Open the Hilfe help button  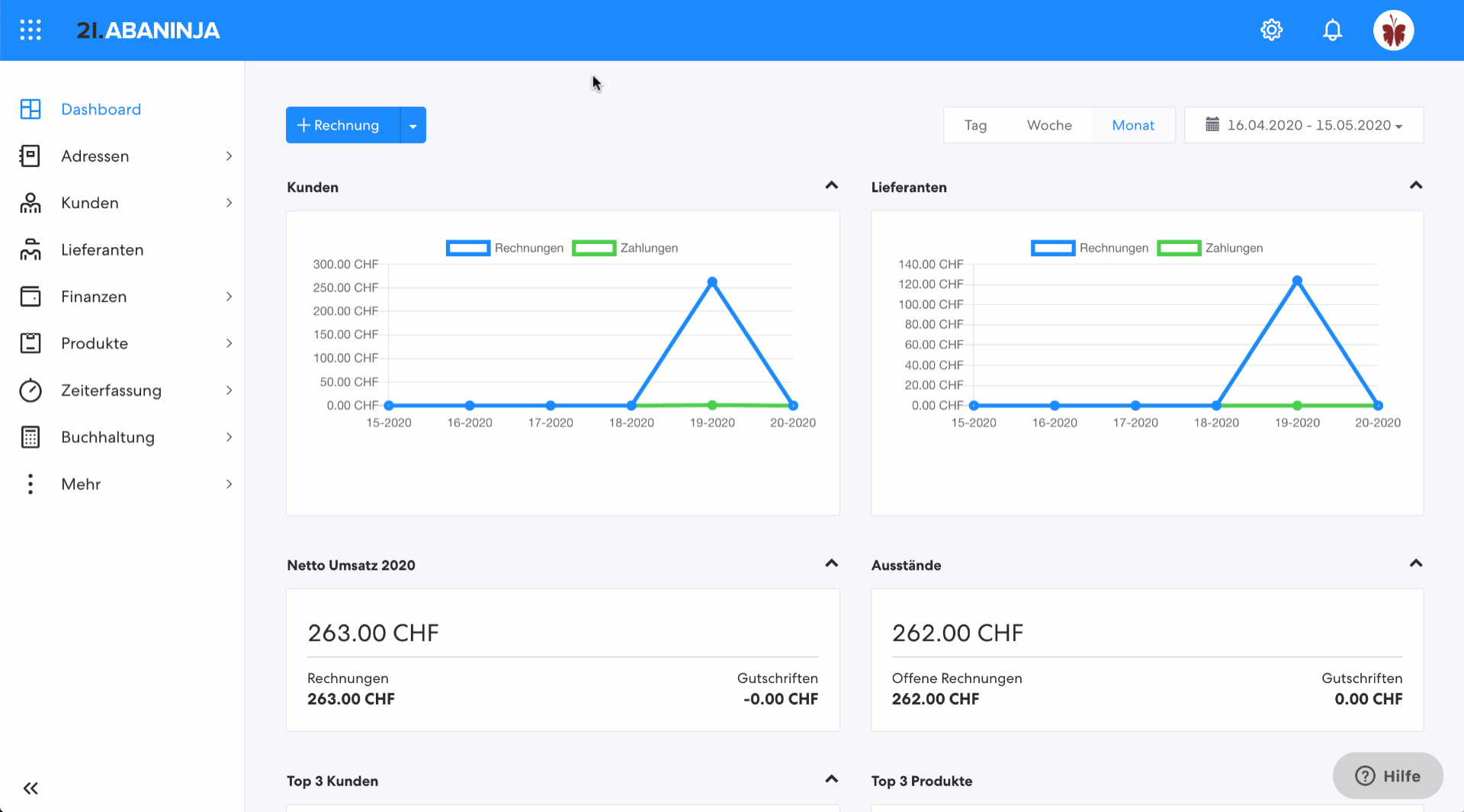point(1387,775)
